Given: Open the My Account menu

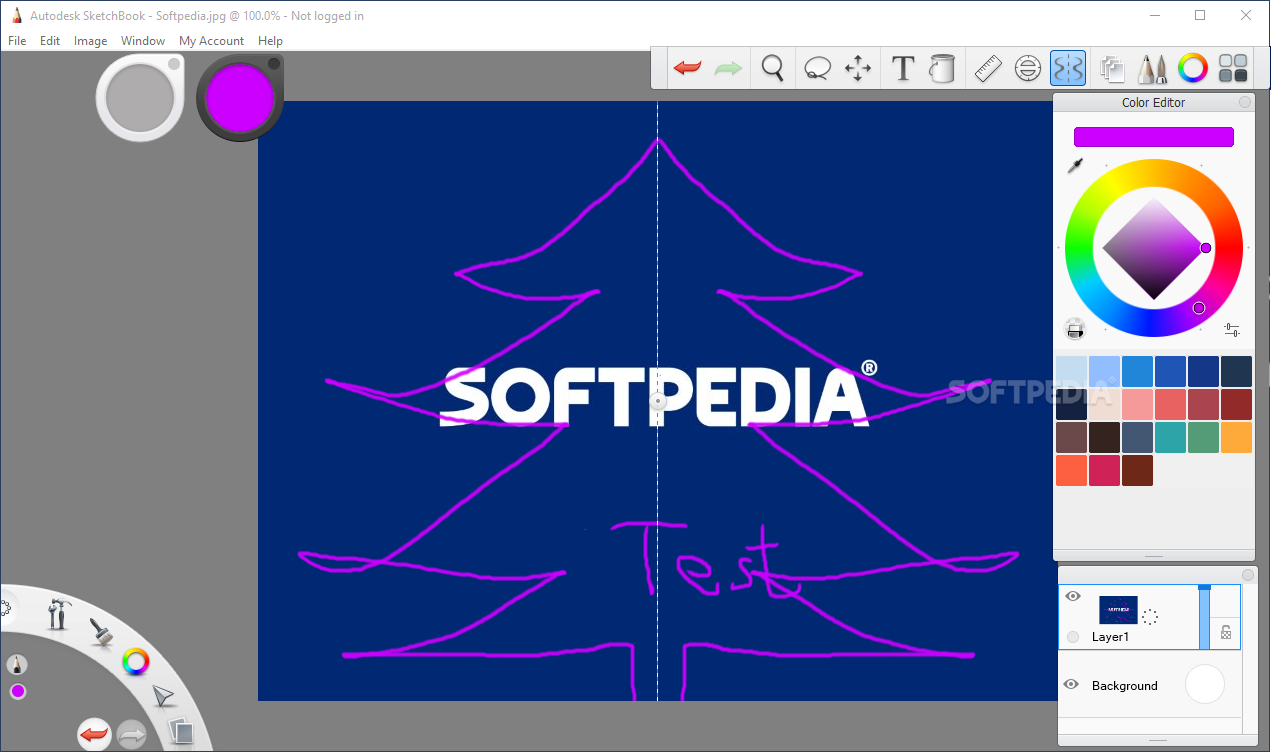Looking at the screenshot, I should pyautogui.click(x=211, y=41).
